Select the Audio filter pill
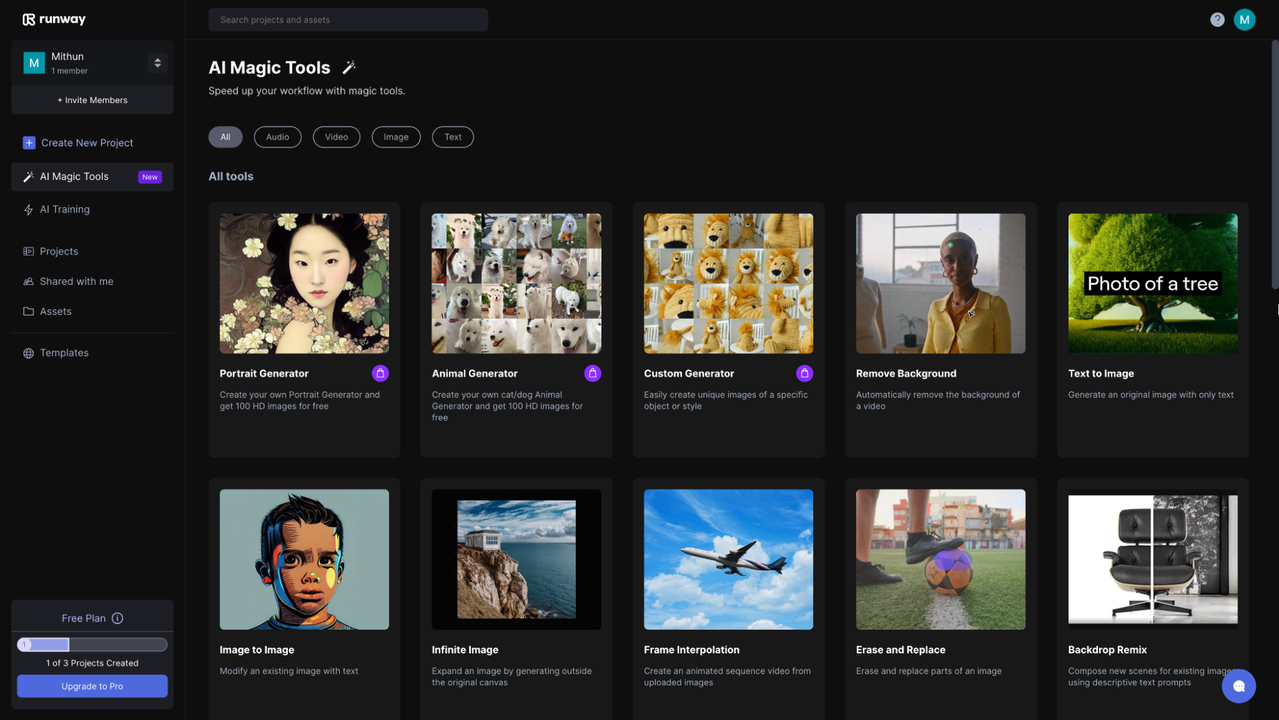The height and width of the screenshot is (720, 1279). [277, 137]
